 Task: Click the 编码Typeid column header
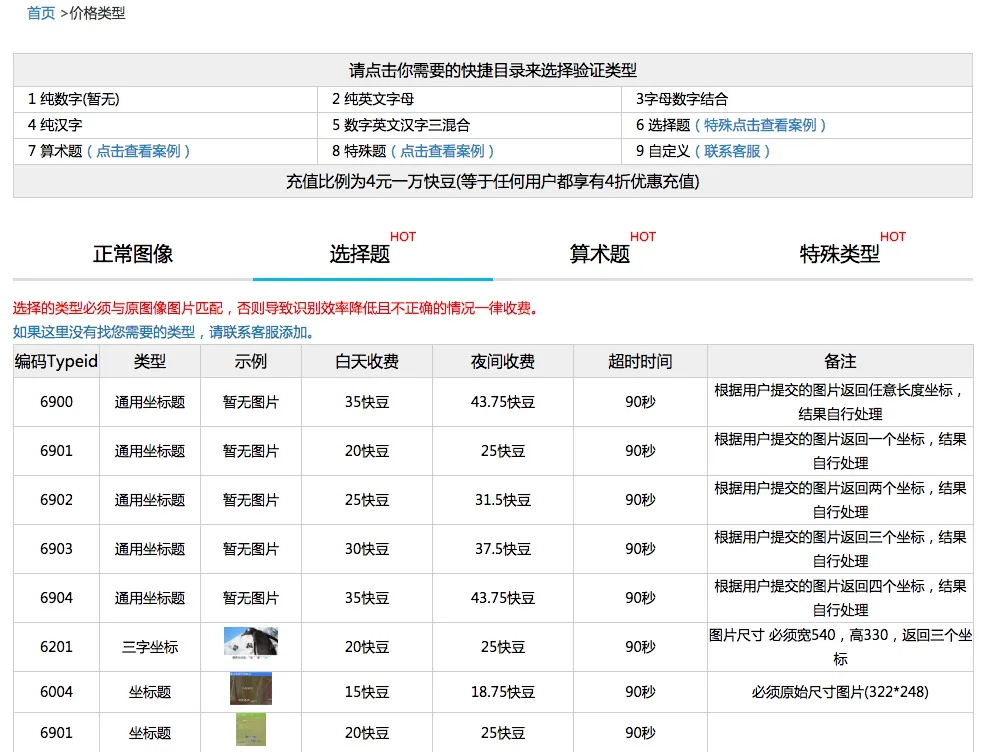56,361
